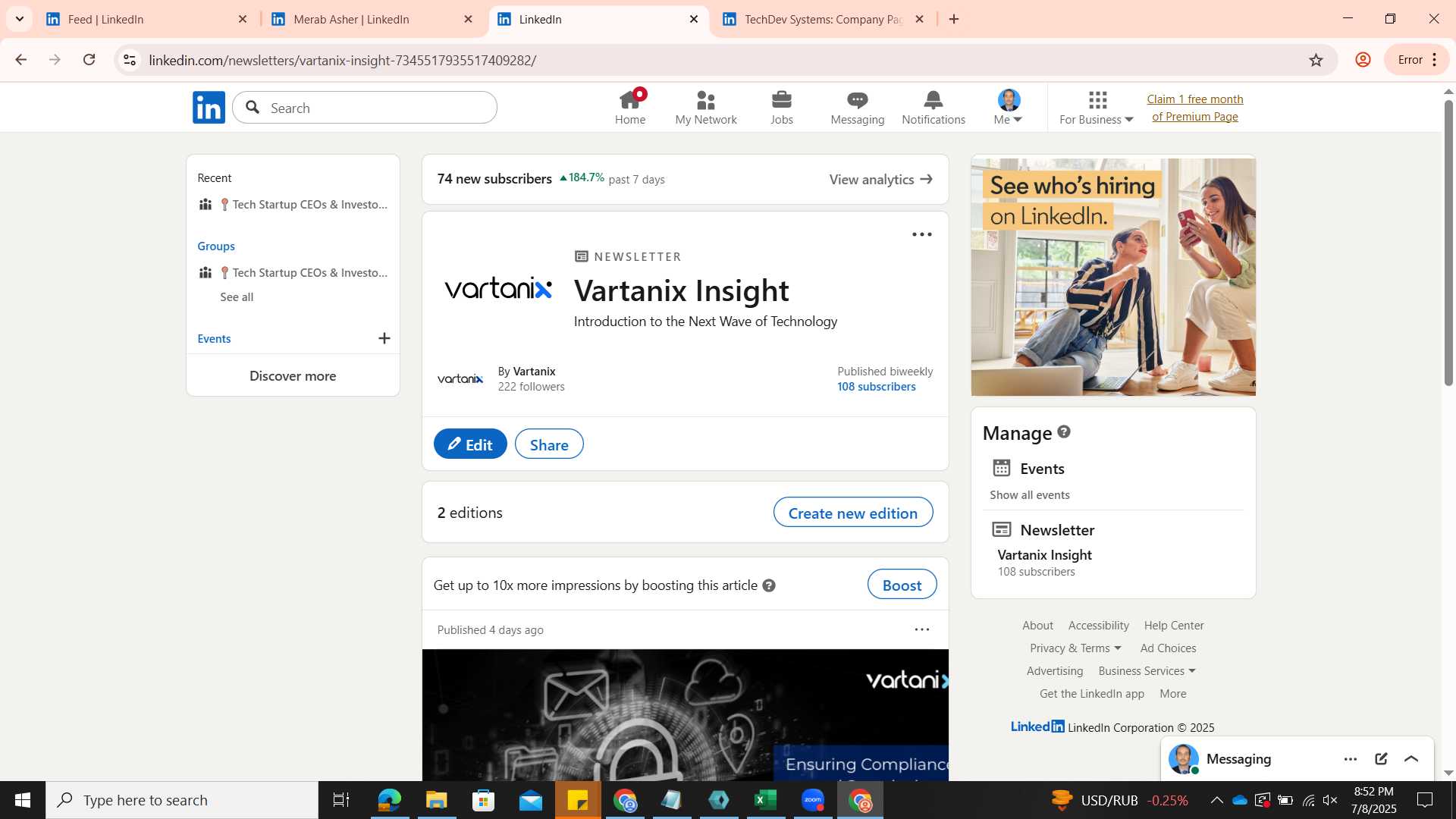This screenshot has width=1456, height=819.
Task: Open recent Tech Startup CEOs group
Action: tap(293, 205)
